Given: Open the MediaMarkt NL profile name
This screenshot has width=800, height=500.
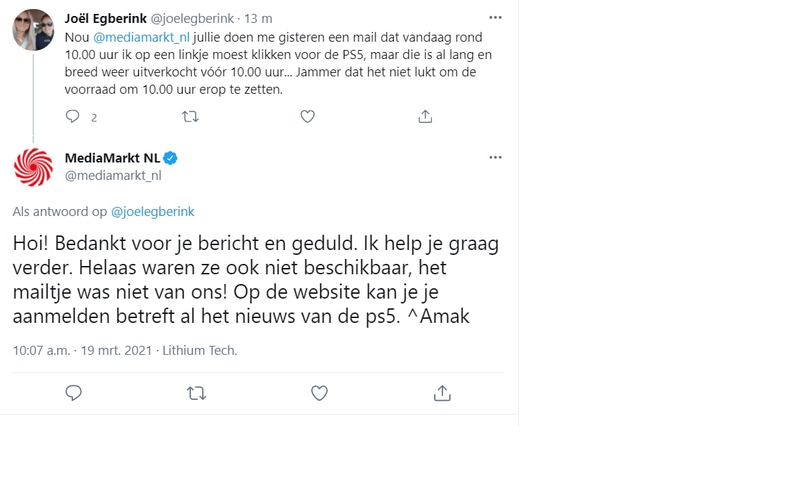Looking at the screenshot, I should pyautogui.click(x=111, y=158).
